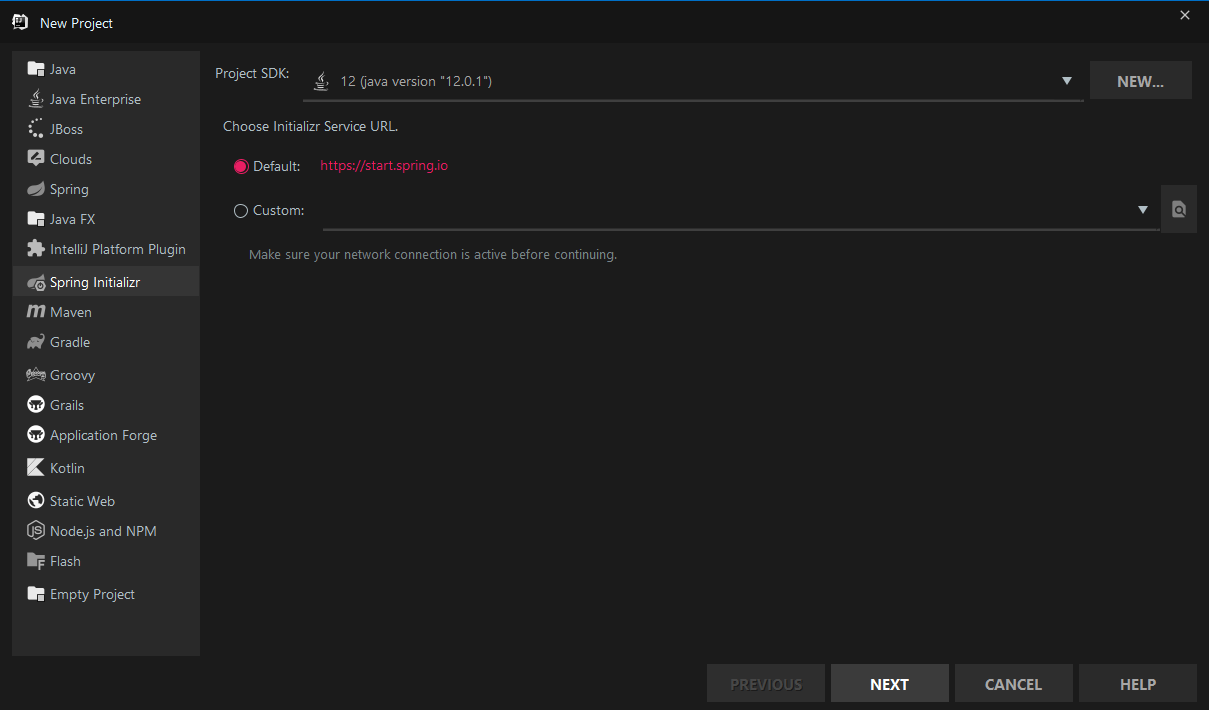Screen dimensions: 1209x710
Task: Select the JBoss project type icon
Action: [36, 129]
